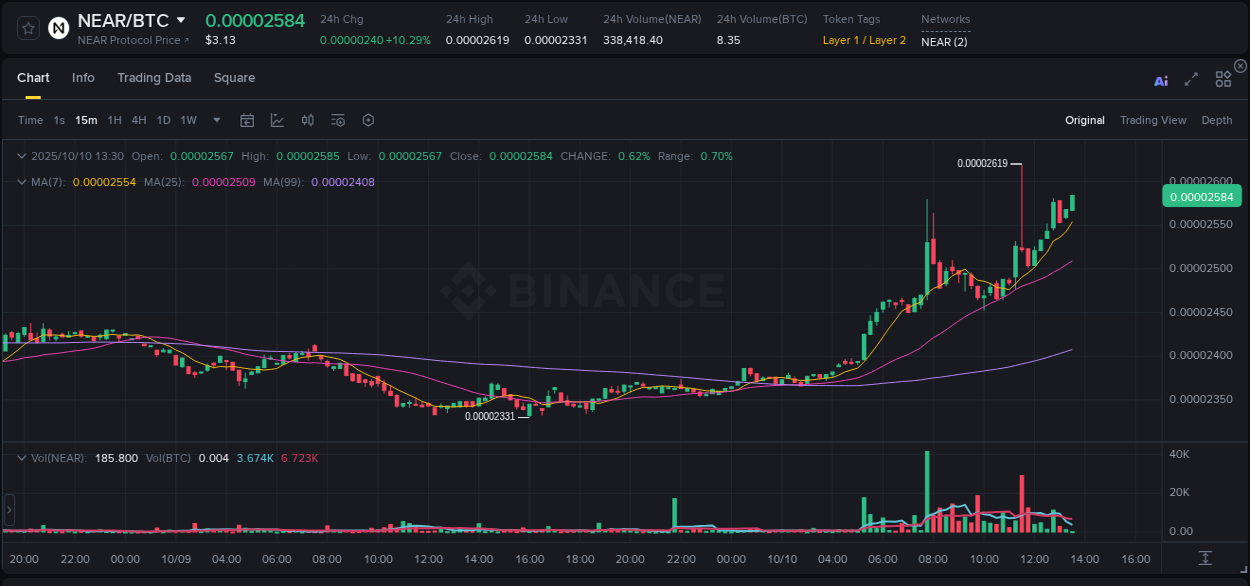Click the Layer 1 / Layer 2 token tag
This screenshot has width=1250, height=586.
[864, 40]
